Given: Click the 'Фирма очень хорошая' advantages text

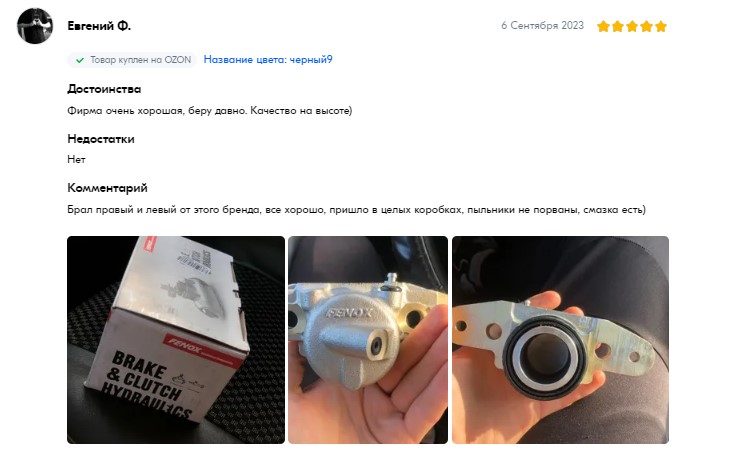Looking at the screenshot, I should (x=210, y=110).
